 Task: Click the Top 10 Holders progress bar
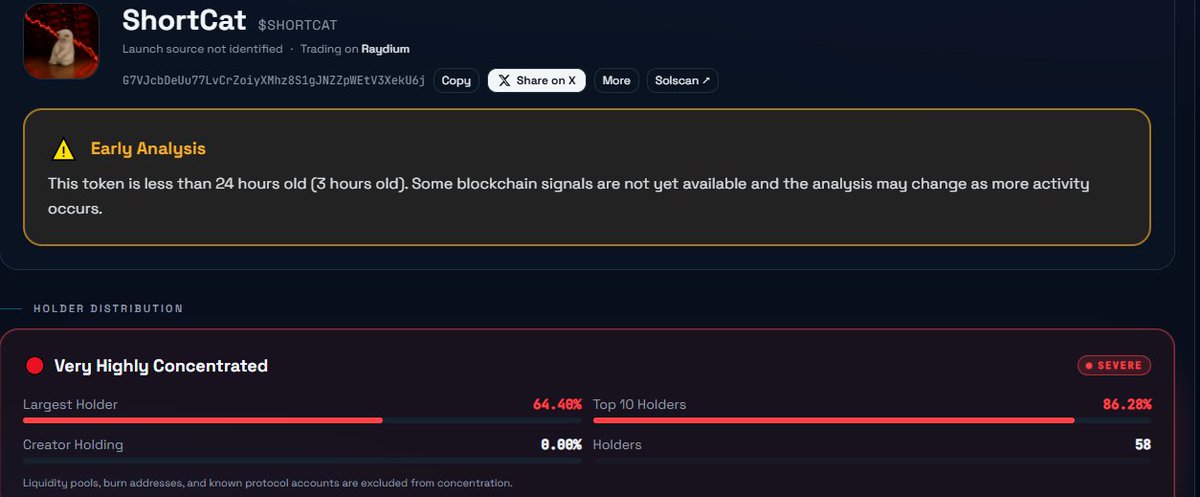pyautogui.click(x=872, y=420)
